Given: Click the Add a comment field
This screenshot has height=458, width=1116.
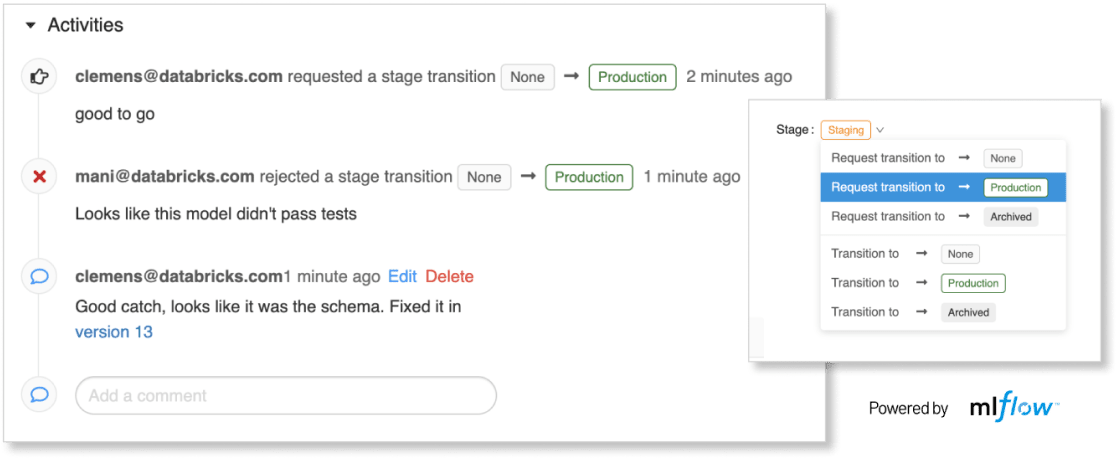Looking at the screenshot, I should 286,395.
